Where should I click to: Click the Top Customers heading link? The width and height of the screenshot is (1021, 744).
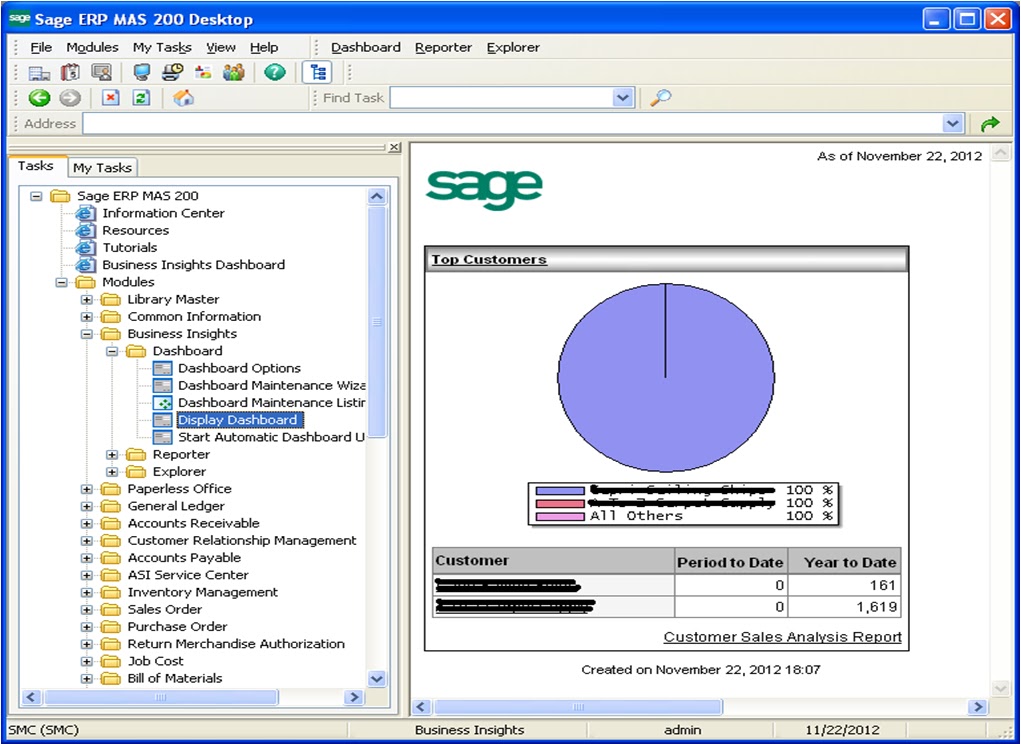489,260
